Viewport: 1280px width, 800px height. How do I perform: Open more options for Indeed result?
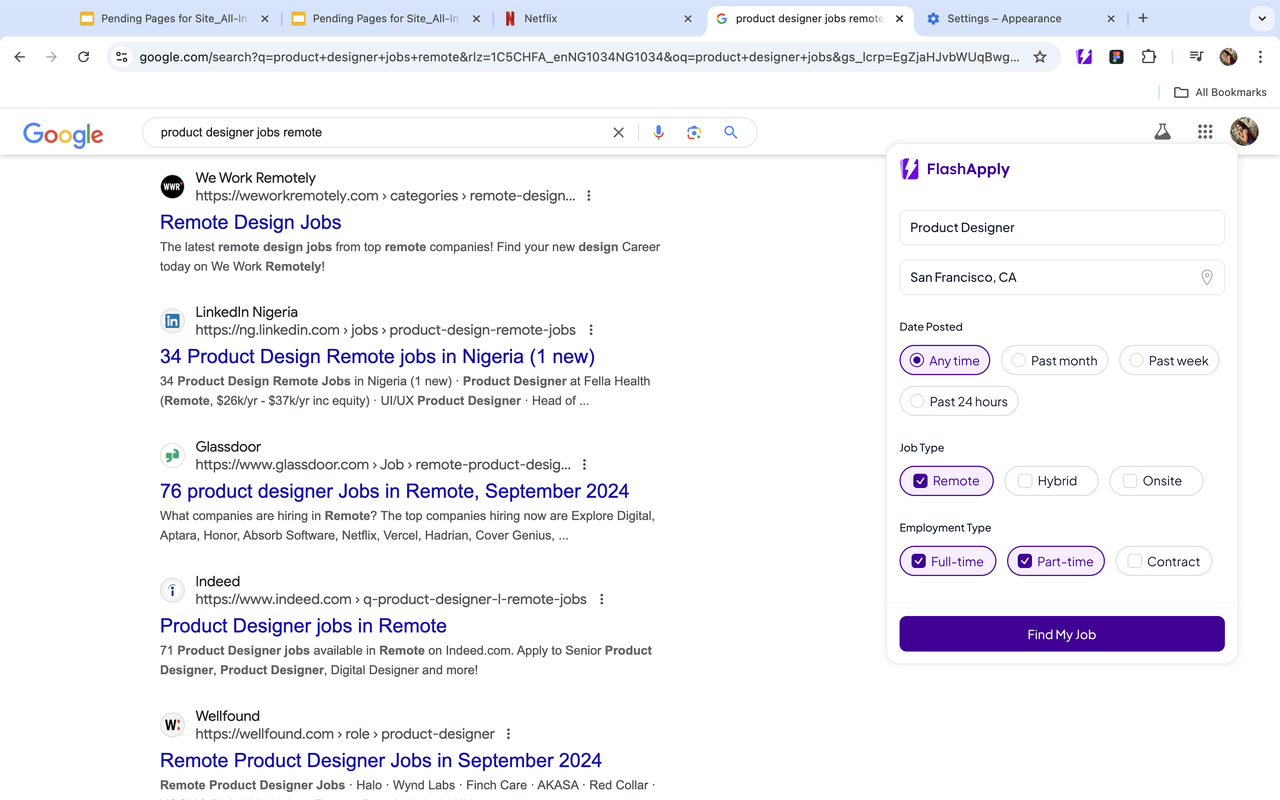point(602,600)
